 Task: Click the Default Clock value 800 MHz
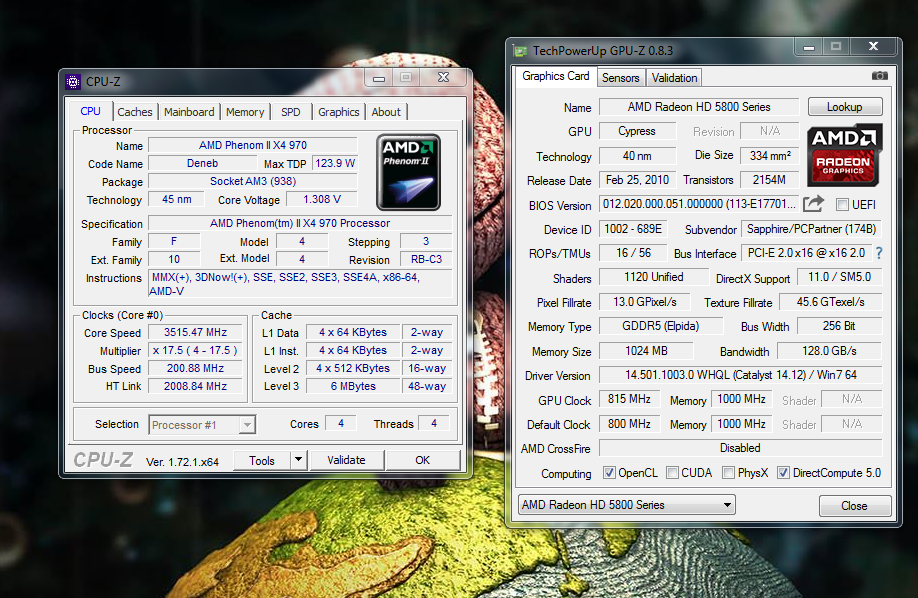tap(629, 423)
